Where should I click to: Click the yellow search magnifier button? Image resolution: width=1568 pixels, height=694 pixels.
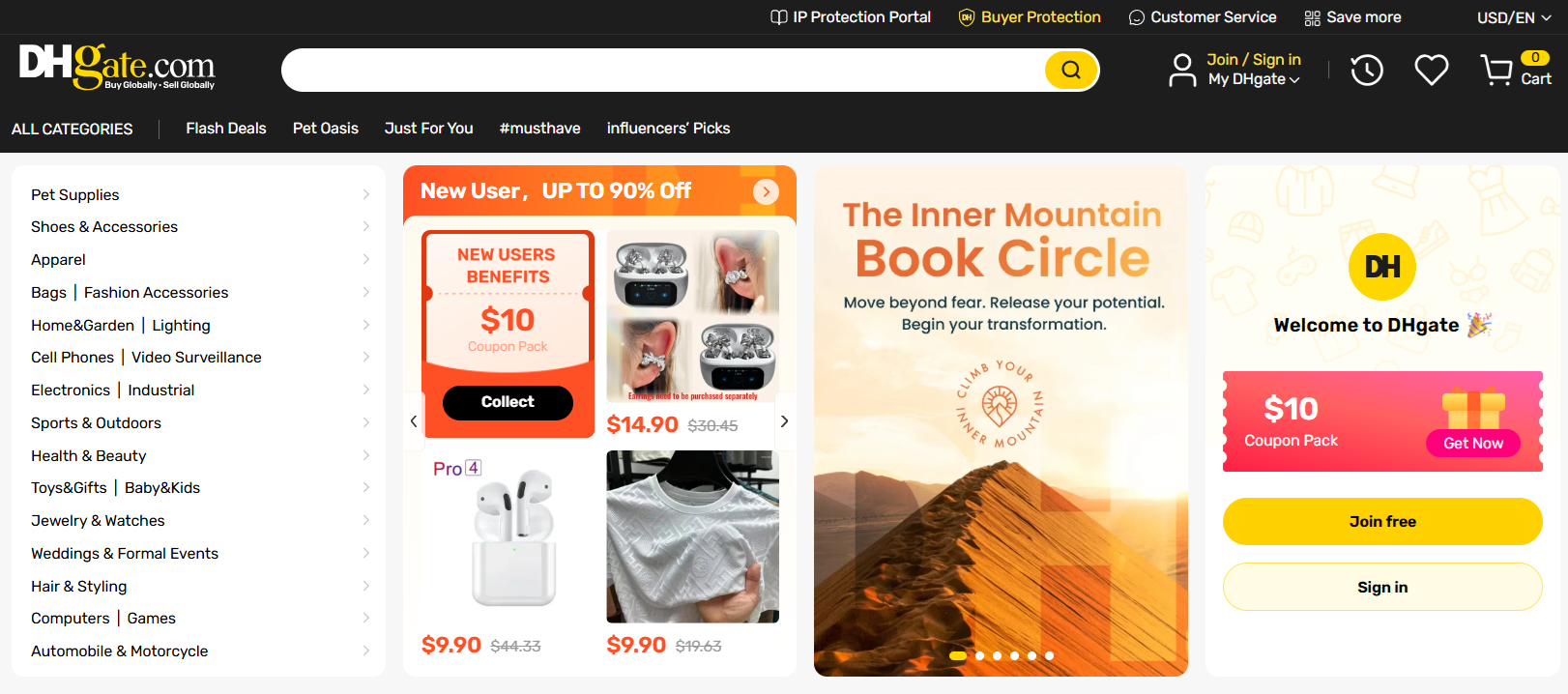click(1071, 70)
